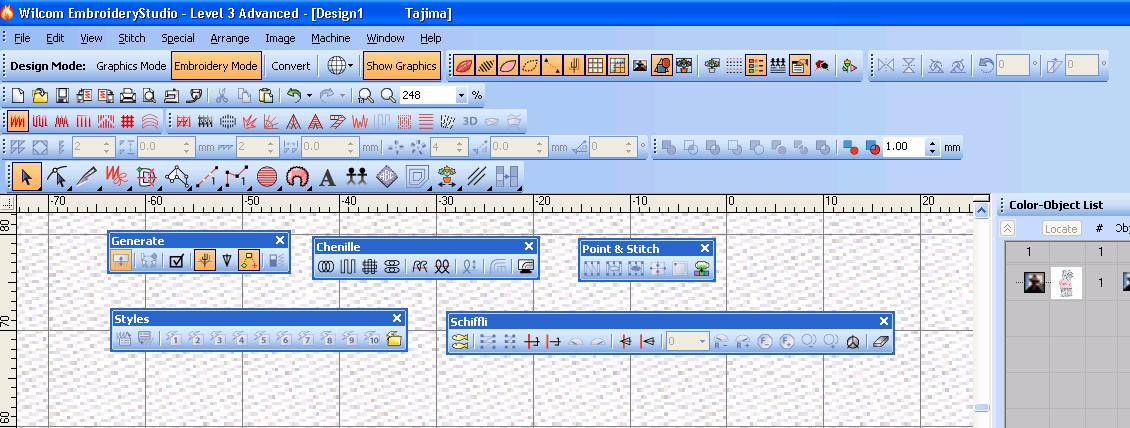Screen dimensions: 1130x428
Task: Close the Schiffli floating toolbar
Action: pos(884,321)
